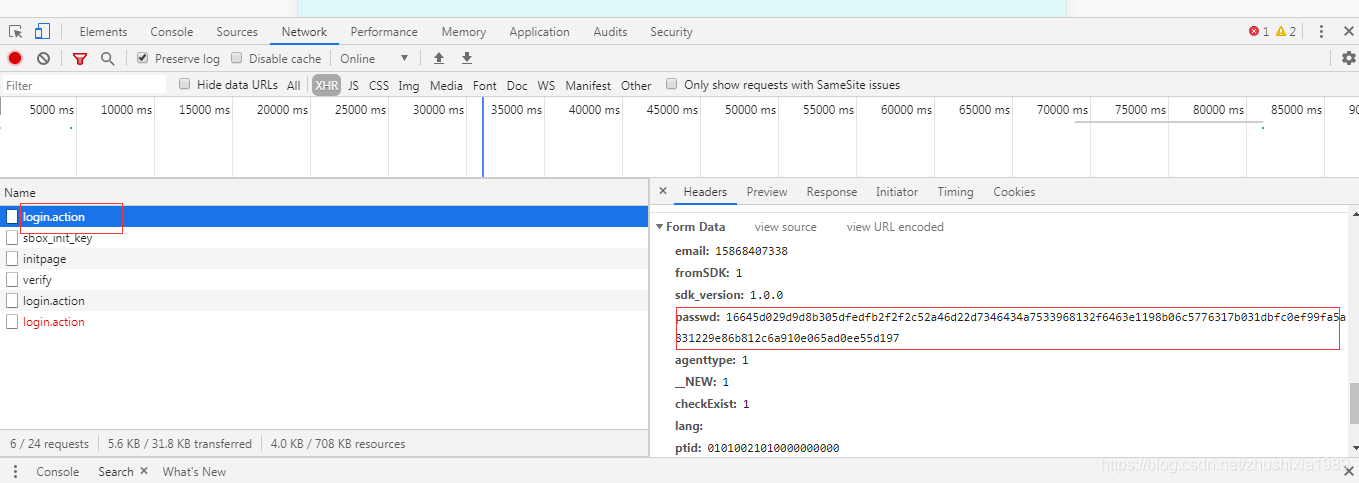Image resolution: width=1359 pixels, height=483 pixels.
Task: Open the Online throttling dropdown
Action: [x=374, y=59]
